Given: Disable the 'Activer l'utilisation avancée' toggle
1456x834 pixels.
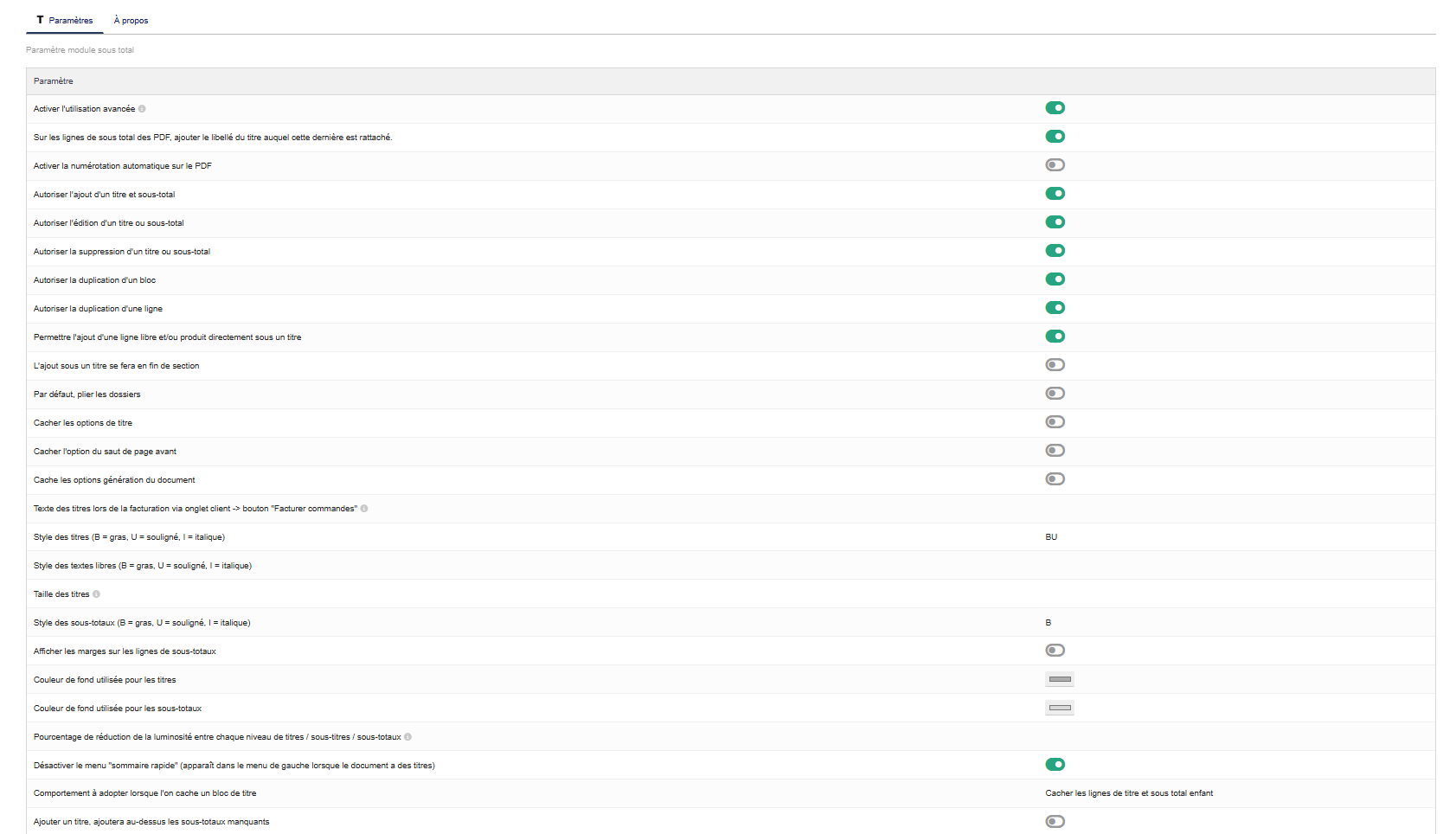Looking at the screenshot, I should click(1055, 108).
